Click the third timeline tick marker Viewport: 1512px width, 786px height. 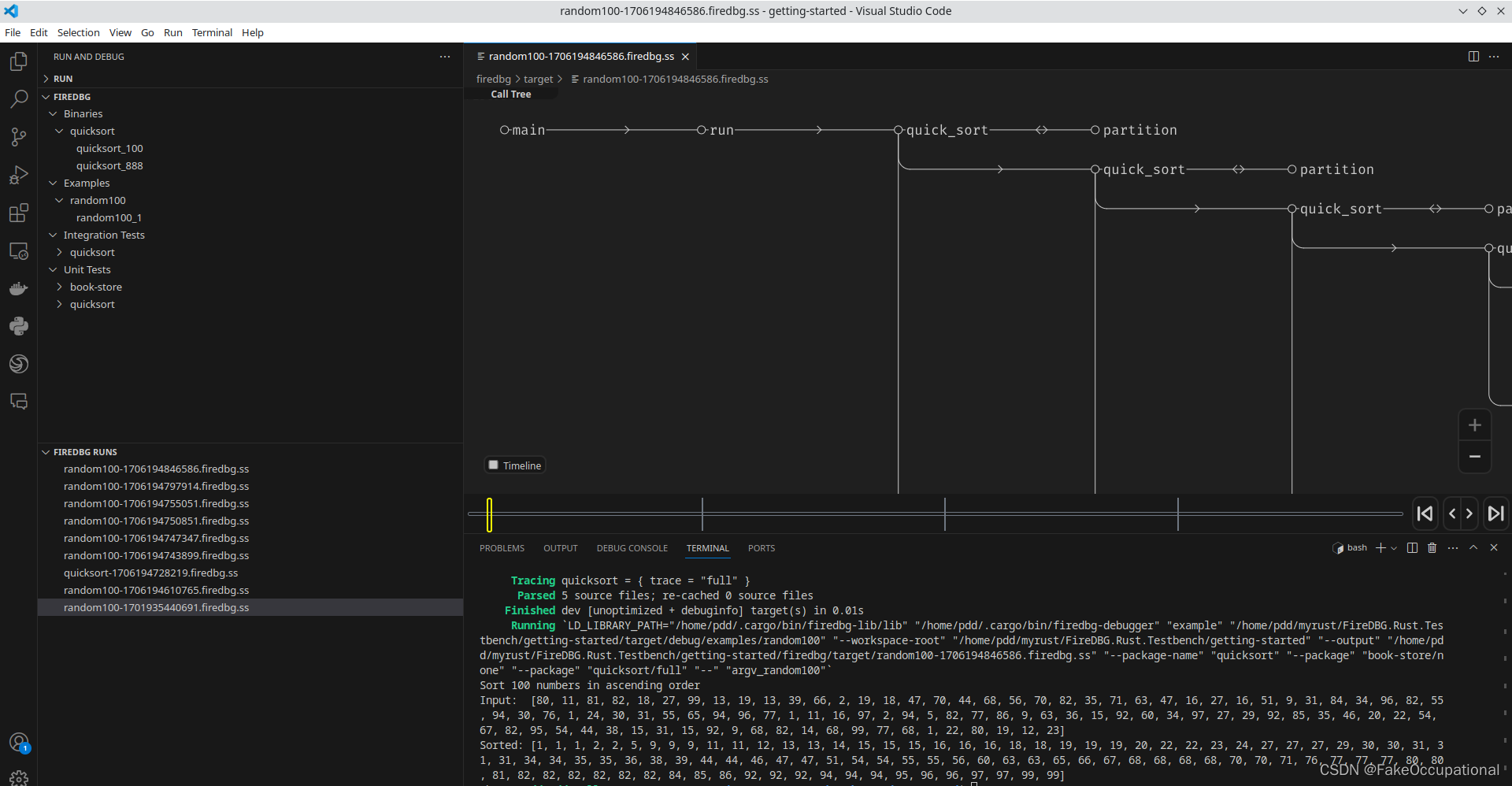(1178, 514)
